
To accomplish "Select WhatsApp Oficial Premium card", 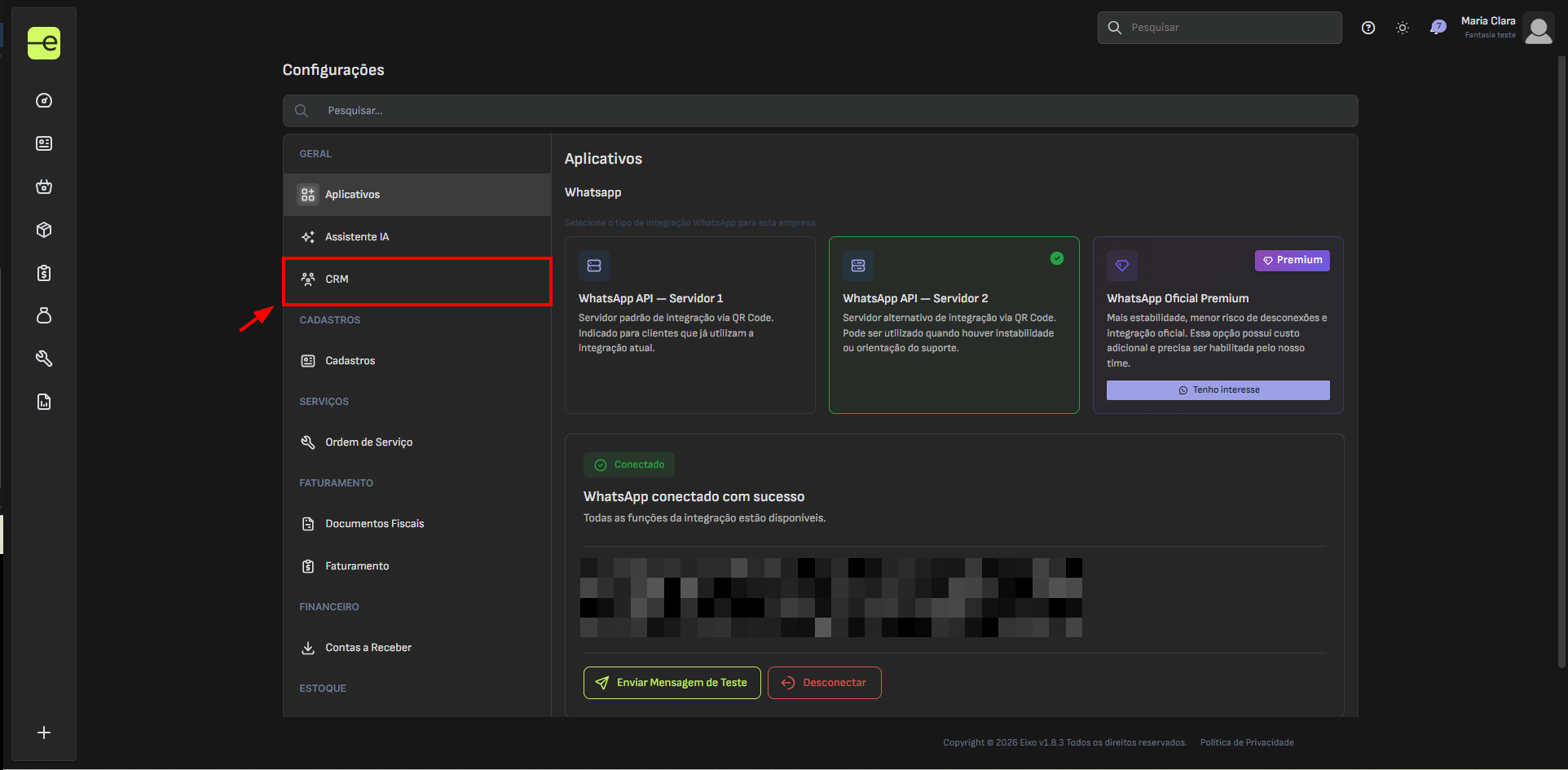I will [x=1218, y=325].
